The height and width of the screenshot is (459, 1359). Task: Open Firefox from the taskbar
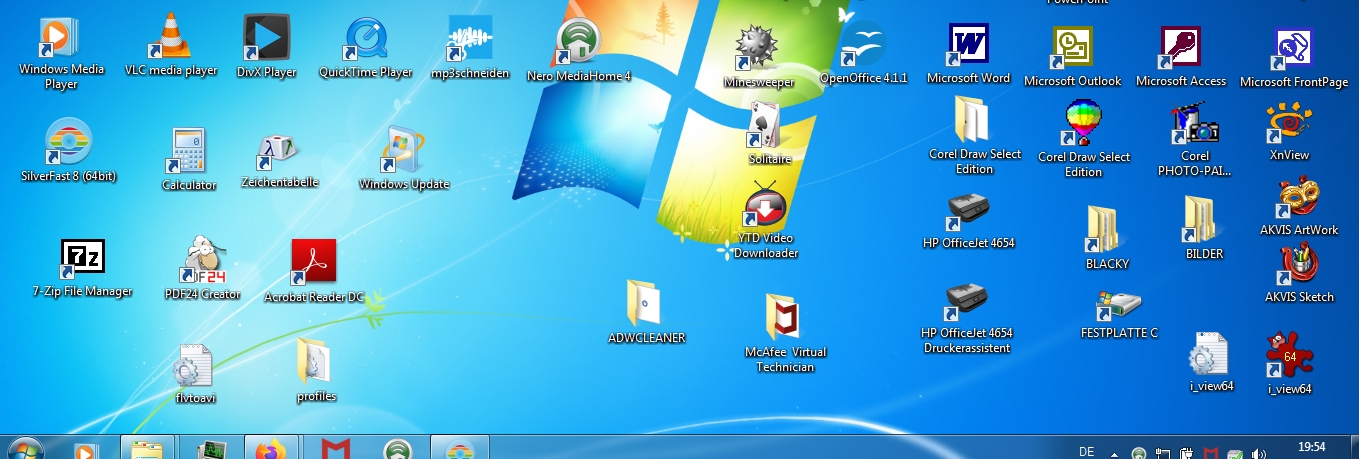tap(269, 448)
